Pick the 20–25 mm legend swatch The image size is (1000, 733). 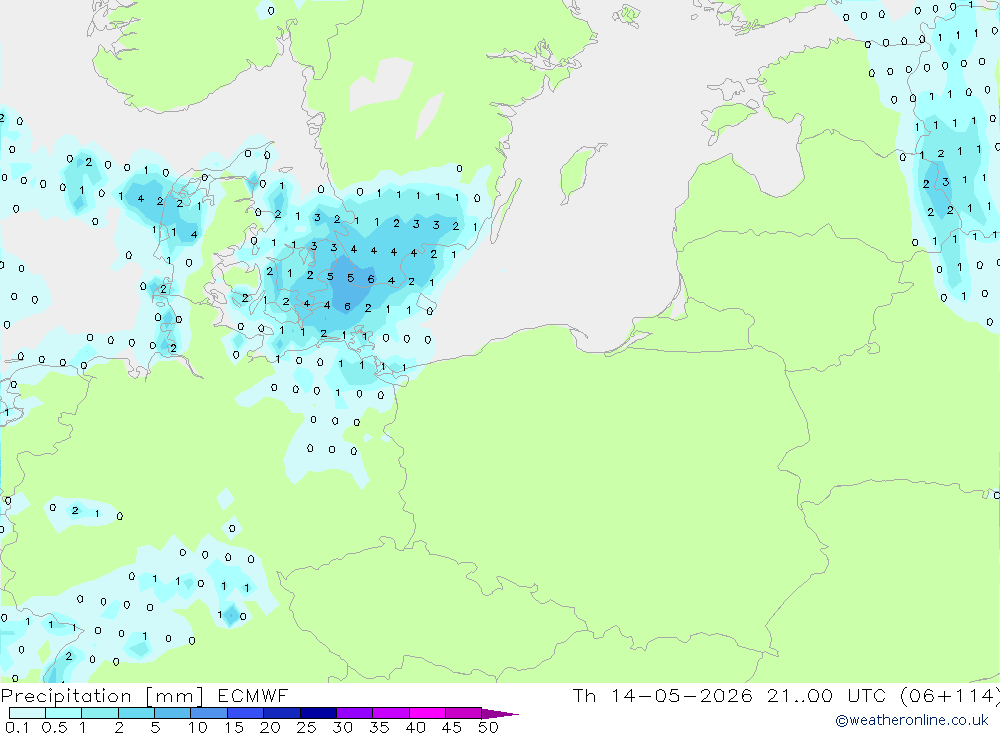pyautogui.click(x=281, y=713)
